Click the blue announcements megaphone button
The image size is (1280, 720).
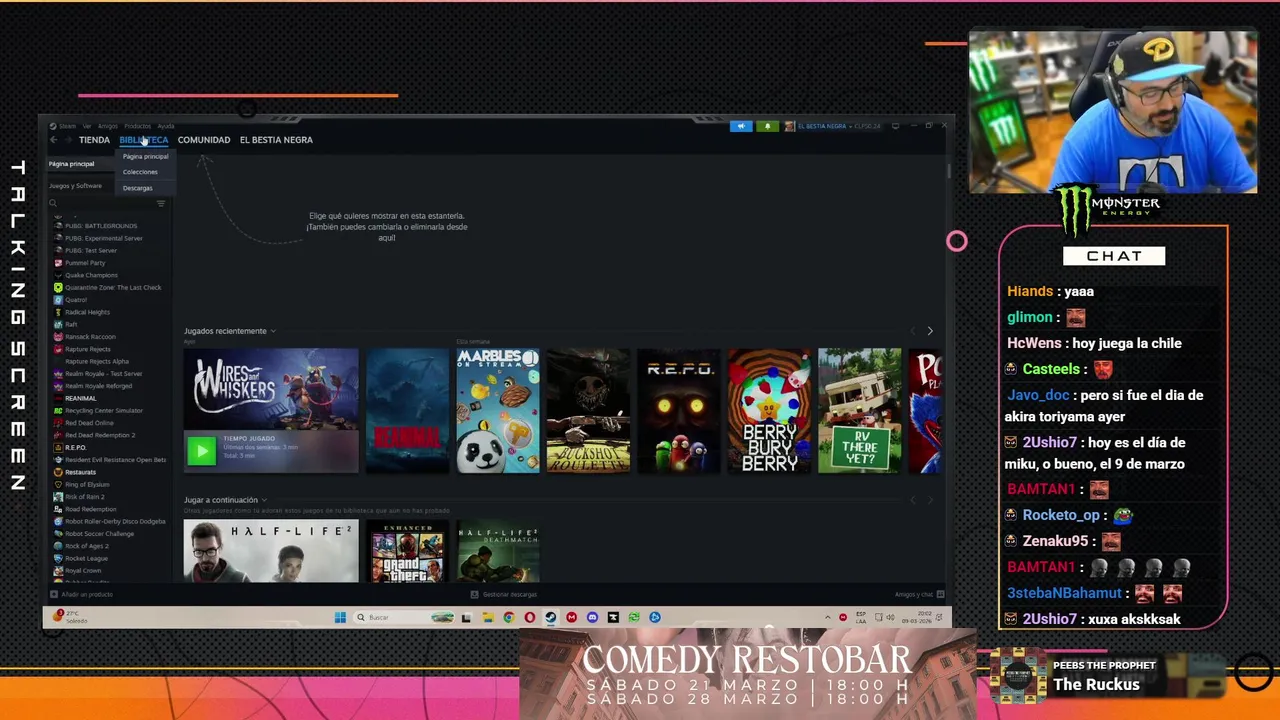[741, 126]
